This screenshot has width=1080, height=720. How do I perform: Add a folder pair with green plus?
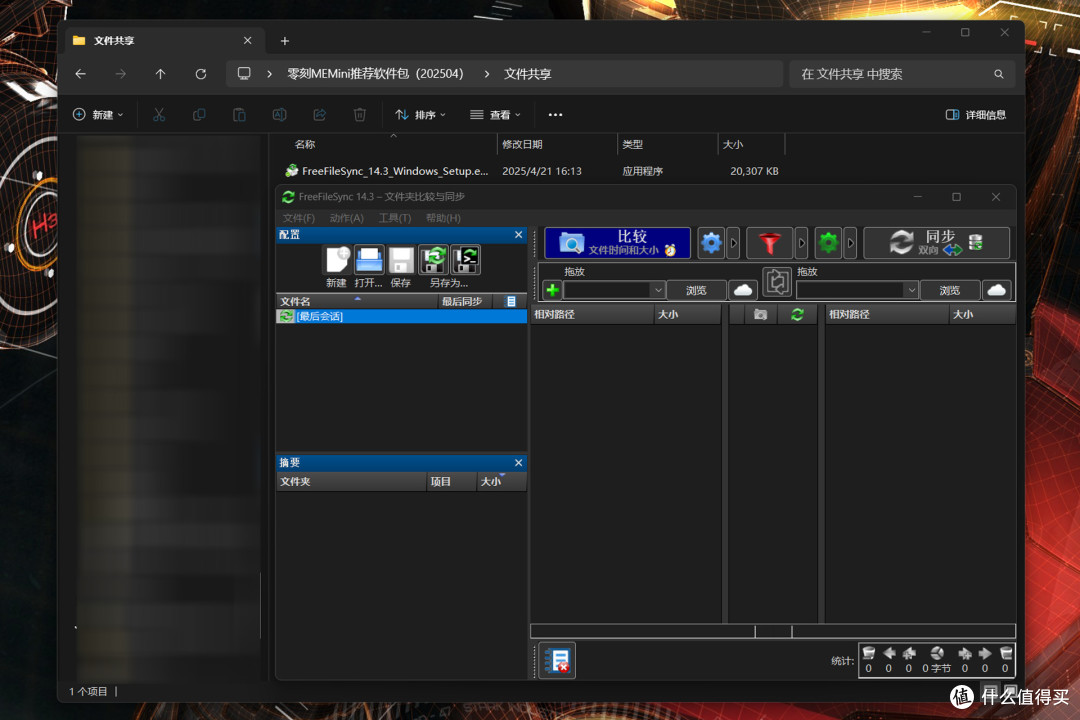click(552, 290)
